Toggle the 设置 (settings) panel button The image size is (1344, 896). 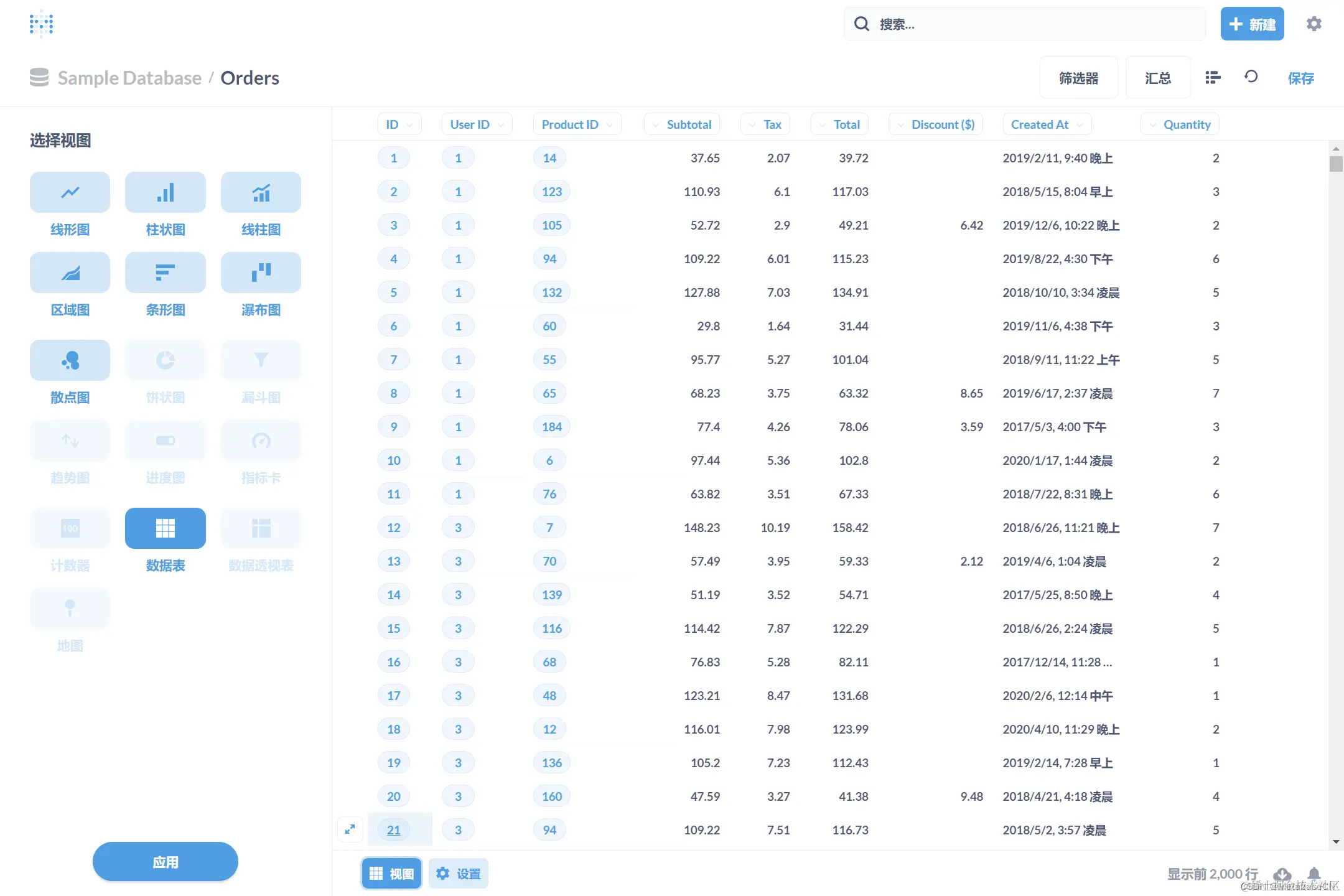pos(459,874)
